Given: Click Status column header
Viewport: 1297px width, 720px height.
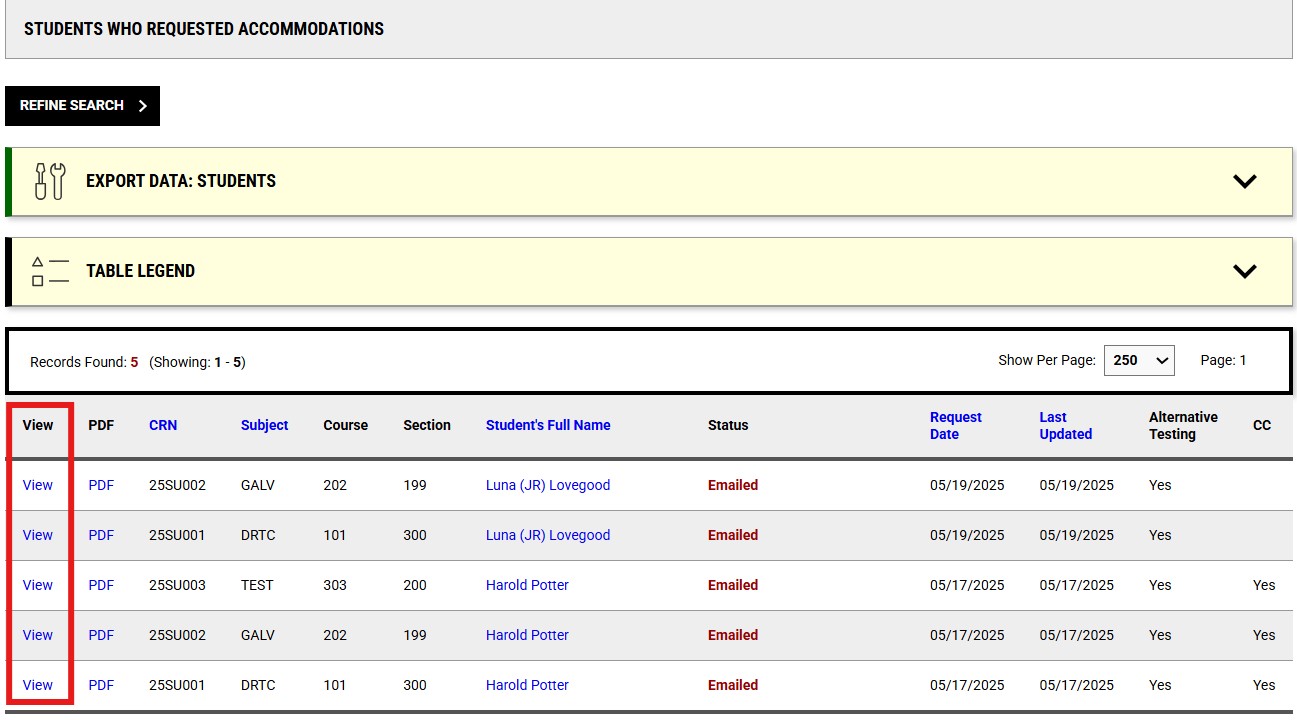Looking at the screenshot, I should [x=728, y=425].
